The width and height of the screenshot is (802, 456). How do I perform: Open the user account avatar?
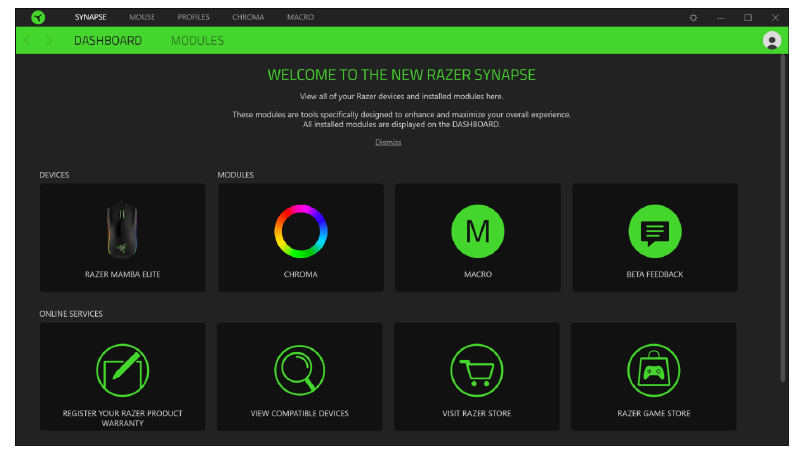click(x=772, y=40)
